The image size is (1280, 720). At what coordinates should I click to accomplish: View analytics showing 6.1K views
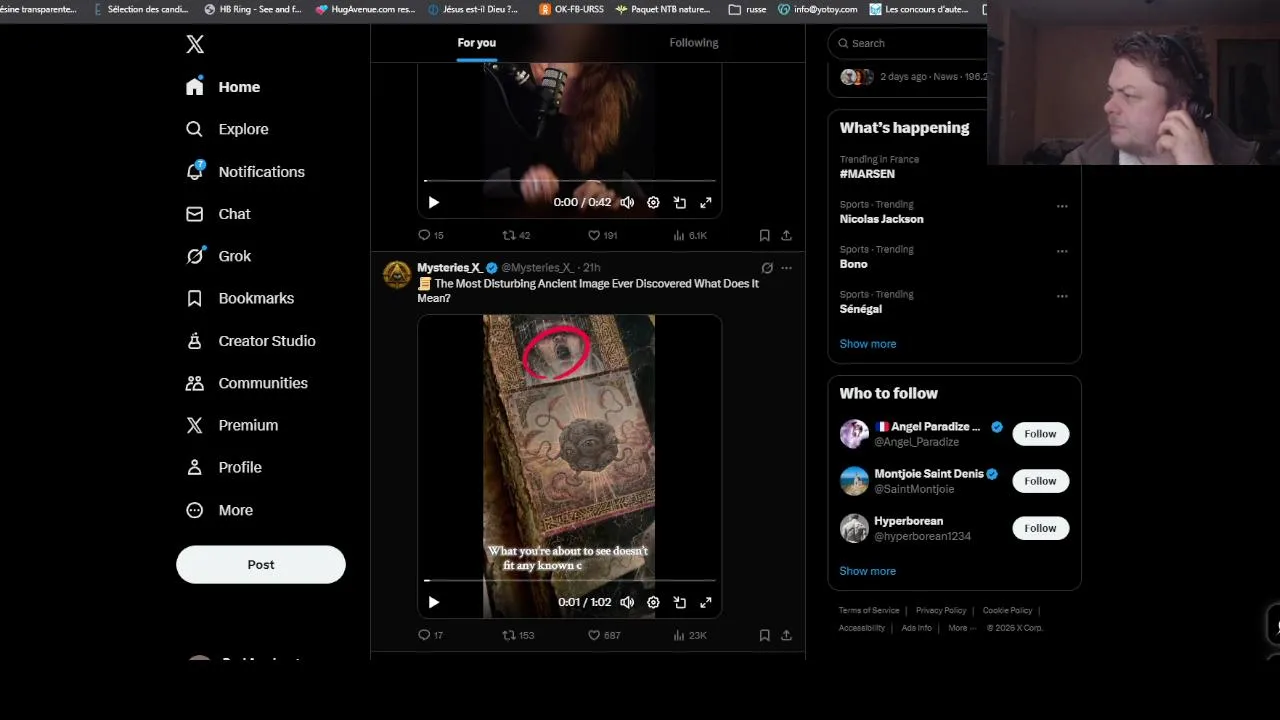(x=690, y=235)
